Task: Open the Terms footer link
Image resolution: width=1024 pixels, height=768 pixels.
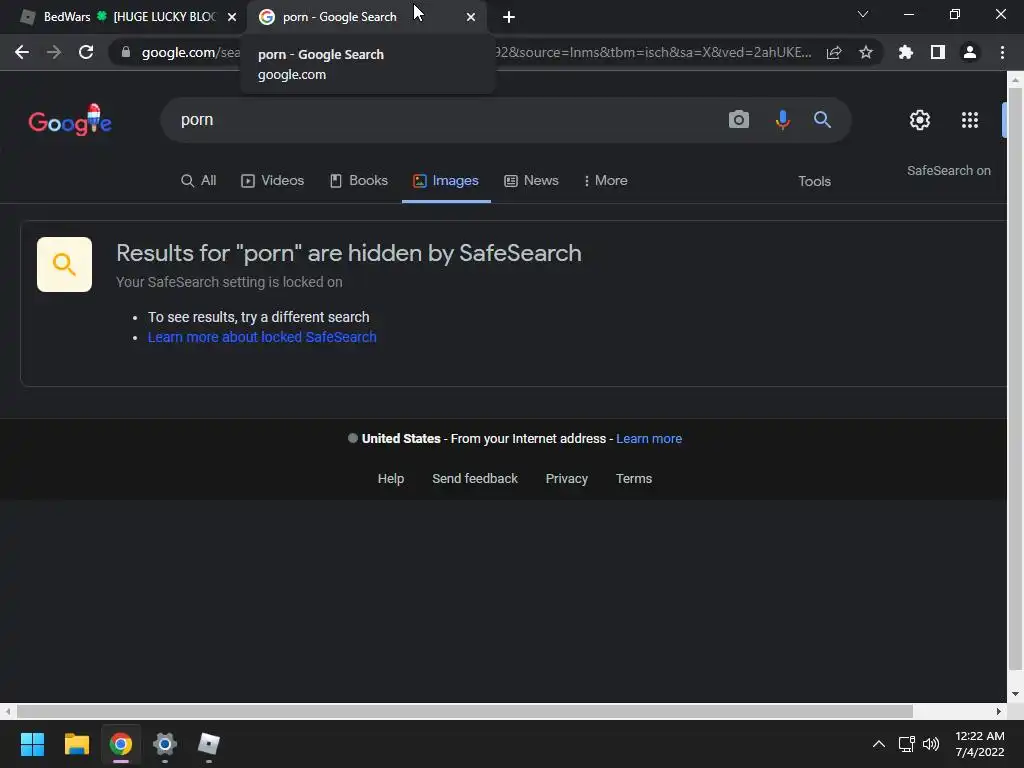Action: [x=633, y=479]
